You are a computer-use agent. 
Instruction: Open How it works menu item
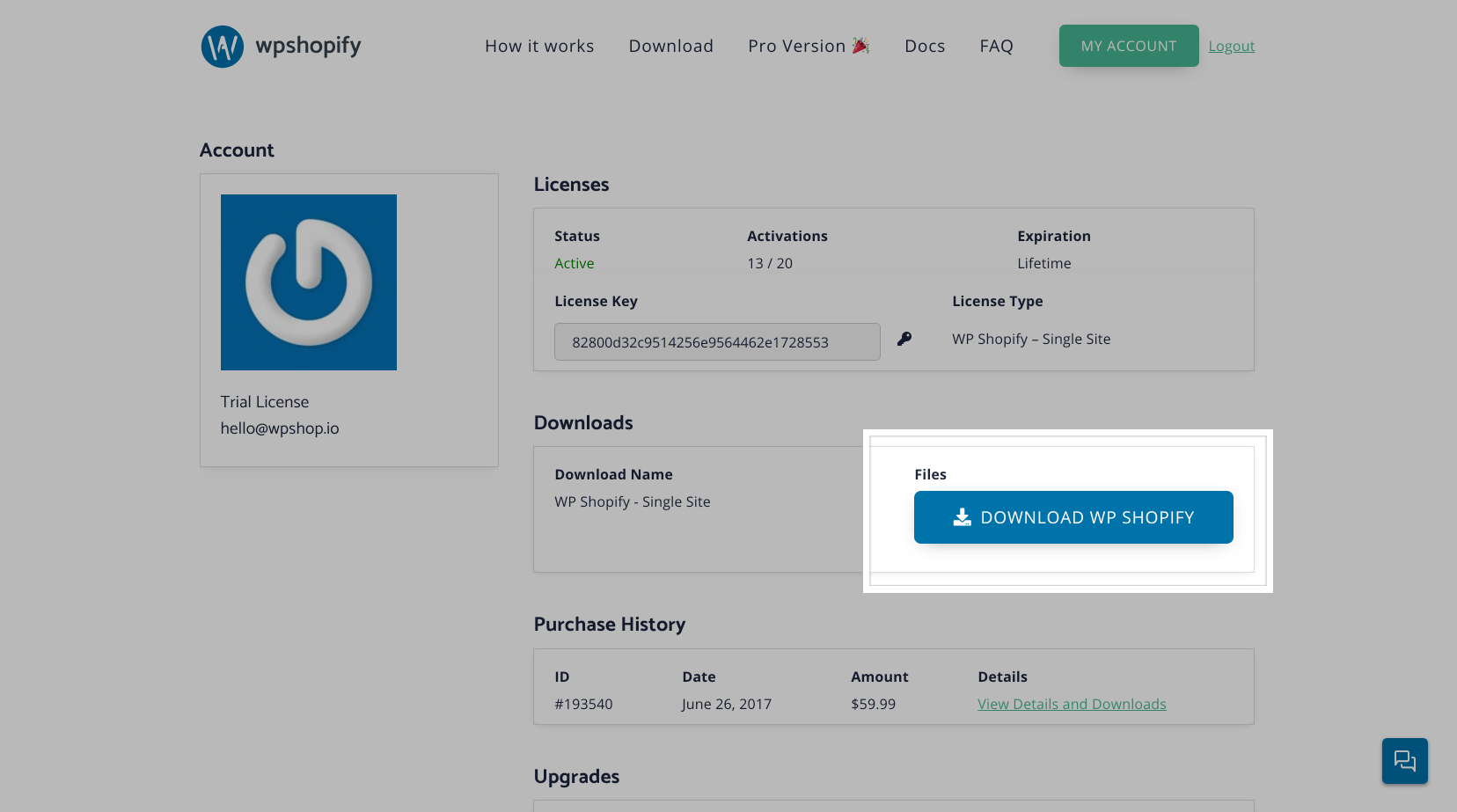(539, 47)
